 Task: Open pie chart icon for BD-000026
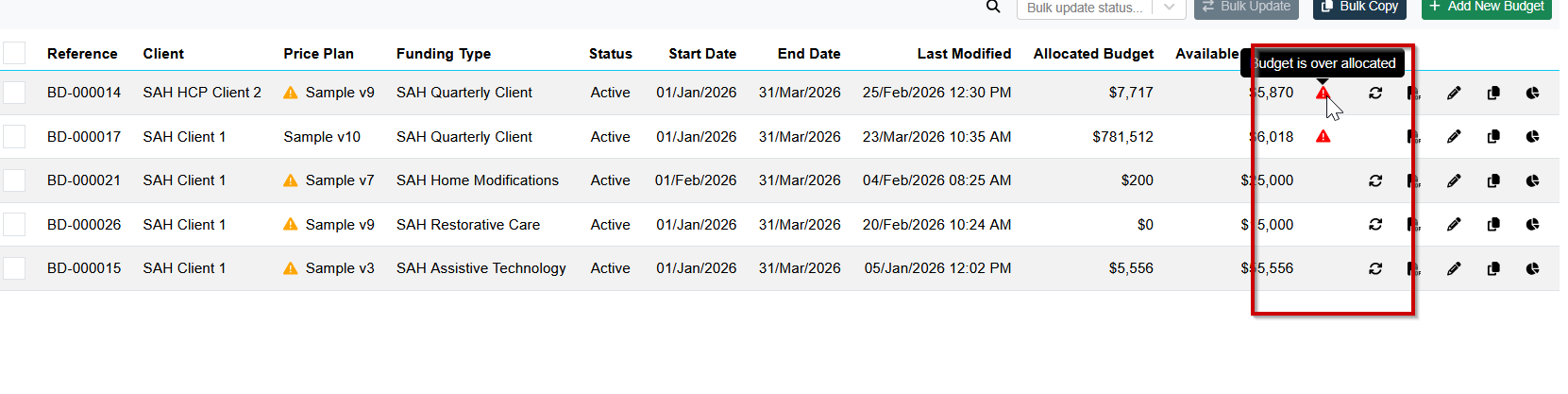pos(1532,225)
